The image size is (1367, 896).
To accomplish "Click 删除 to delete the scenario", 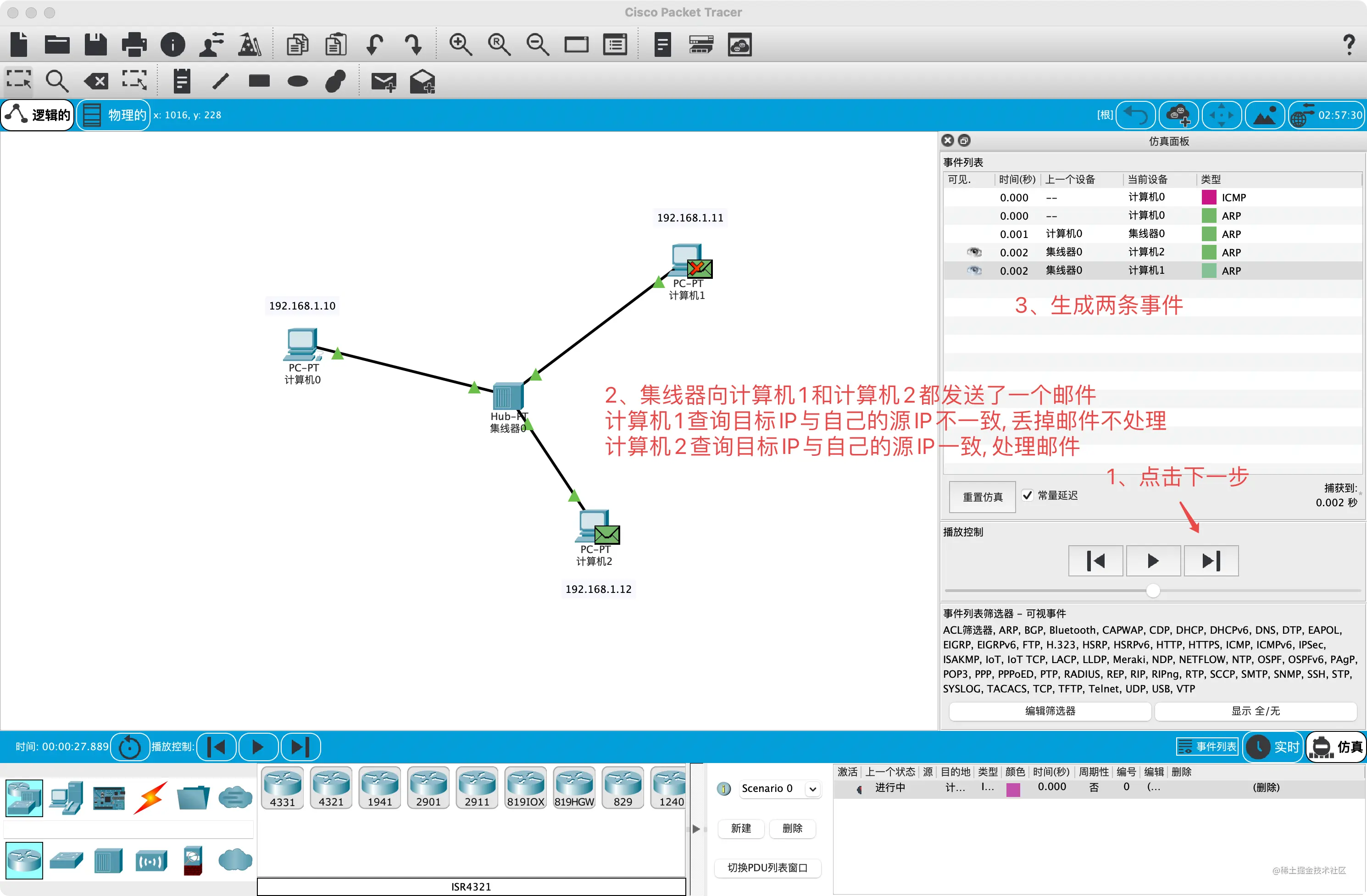I will (793, 828).
